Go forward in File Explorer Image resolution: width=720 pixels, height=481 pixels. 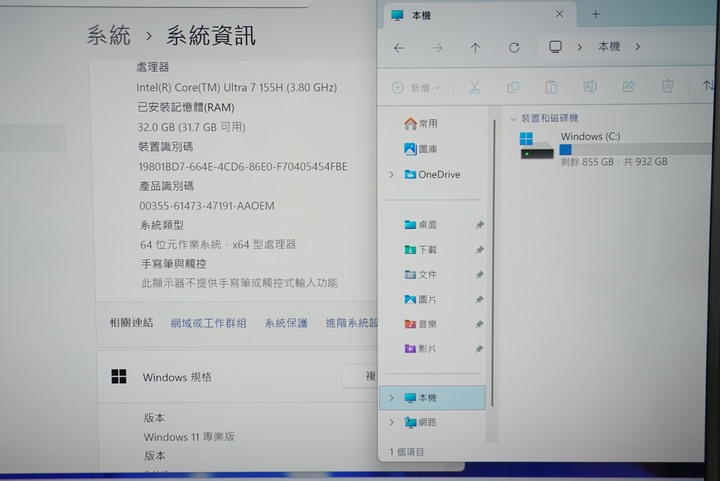click(437, 48)
